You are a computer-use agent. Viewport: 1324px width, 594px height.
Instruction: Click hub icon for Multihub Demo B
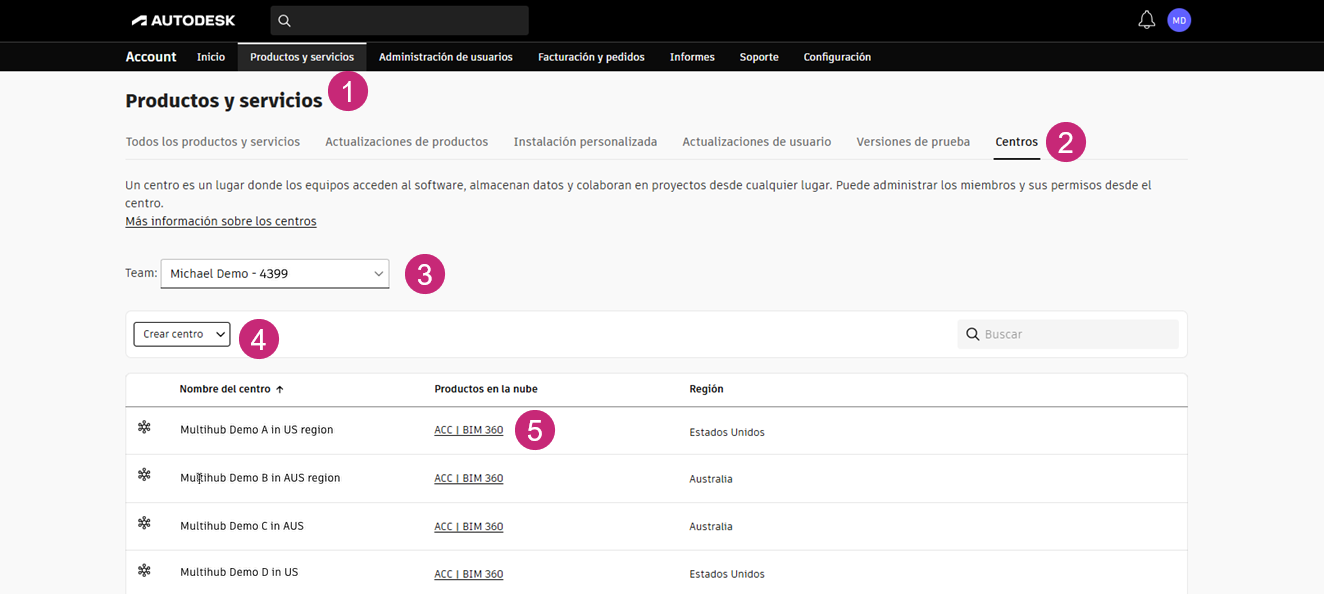click(x=144, y=475)
